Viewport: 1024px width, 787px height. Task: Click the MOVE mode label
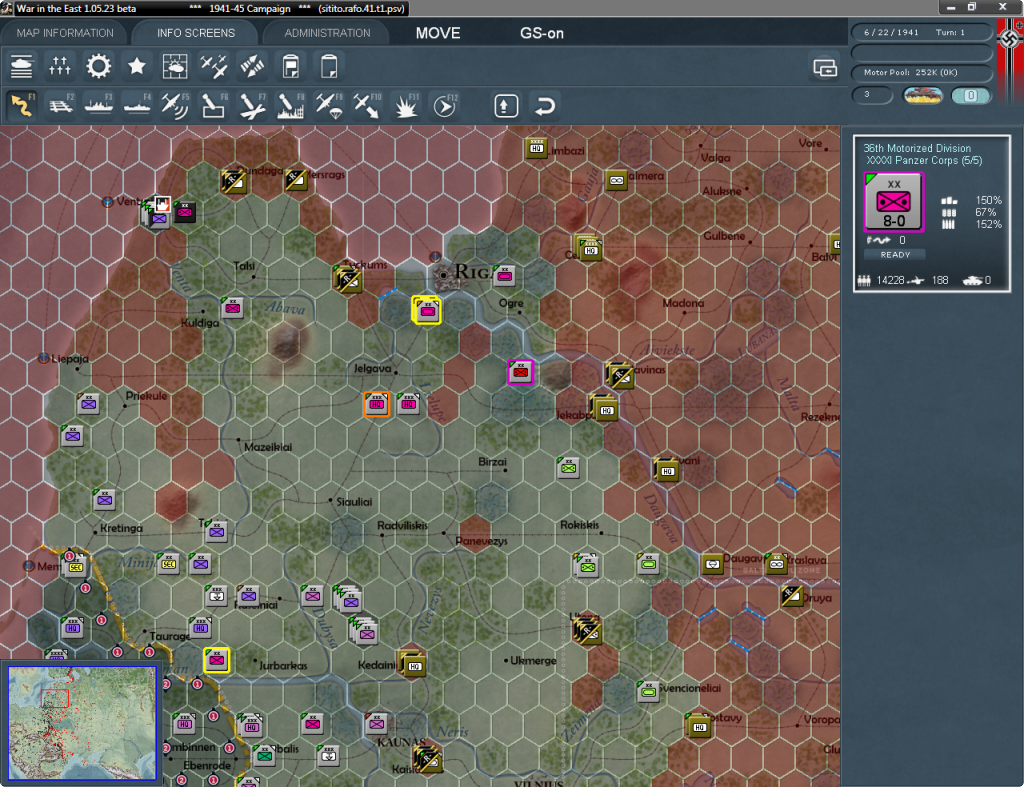(438, 33)
